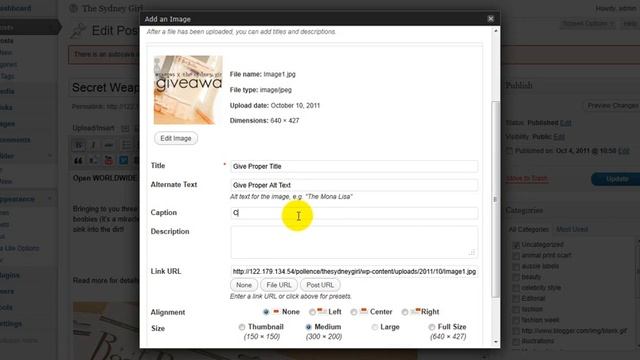Toggle the animal print scarf checkbox

point(516,256)
